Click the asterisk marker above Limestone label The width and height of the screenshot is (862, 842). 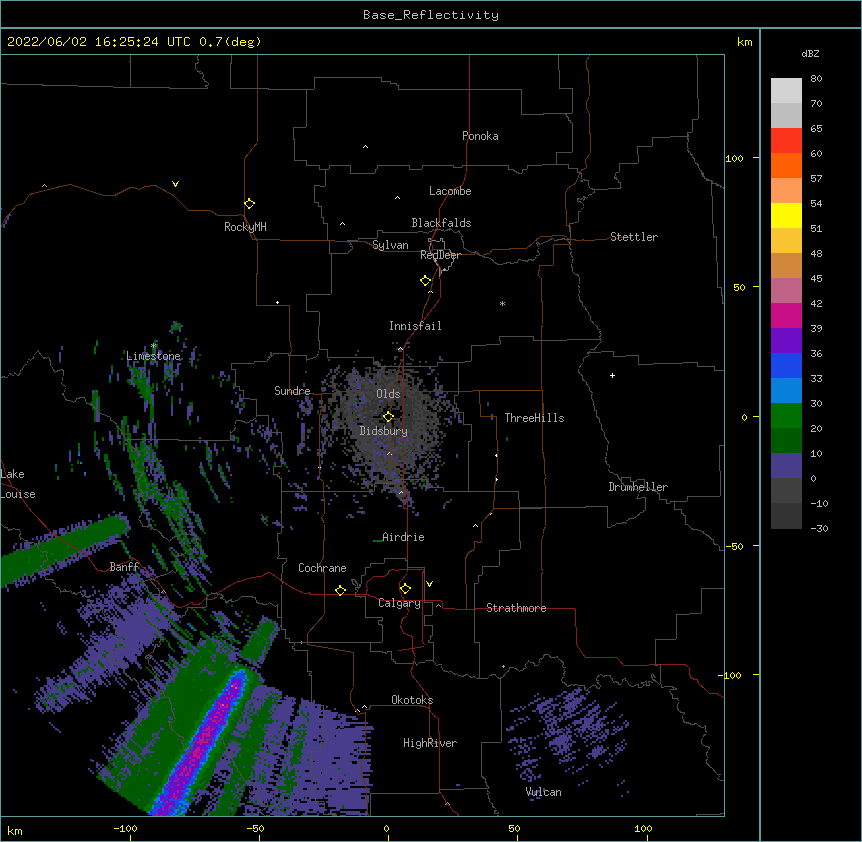pyautogui.click(x=154, y=346)
